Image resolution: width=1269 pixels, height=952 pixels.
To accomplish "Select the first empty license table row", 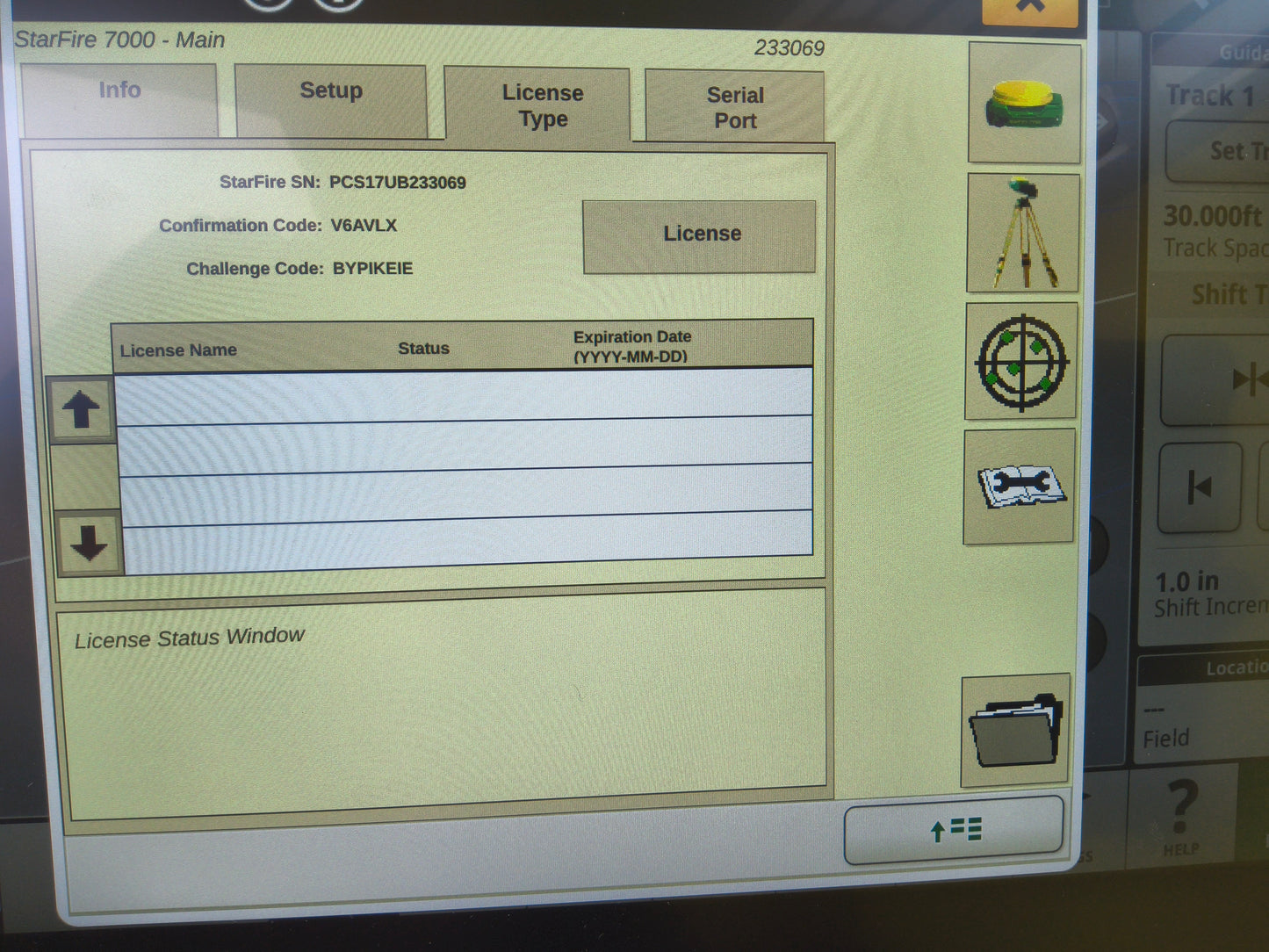I will [464, 395].
